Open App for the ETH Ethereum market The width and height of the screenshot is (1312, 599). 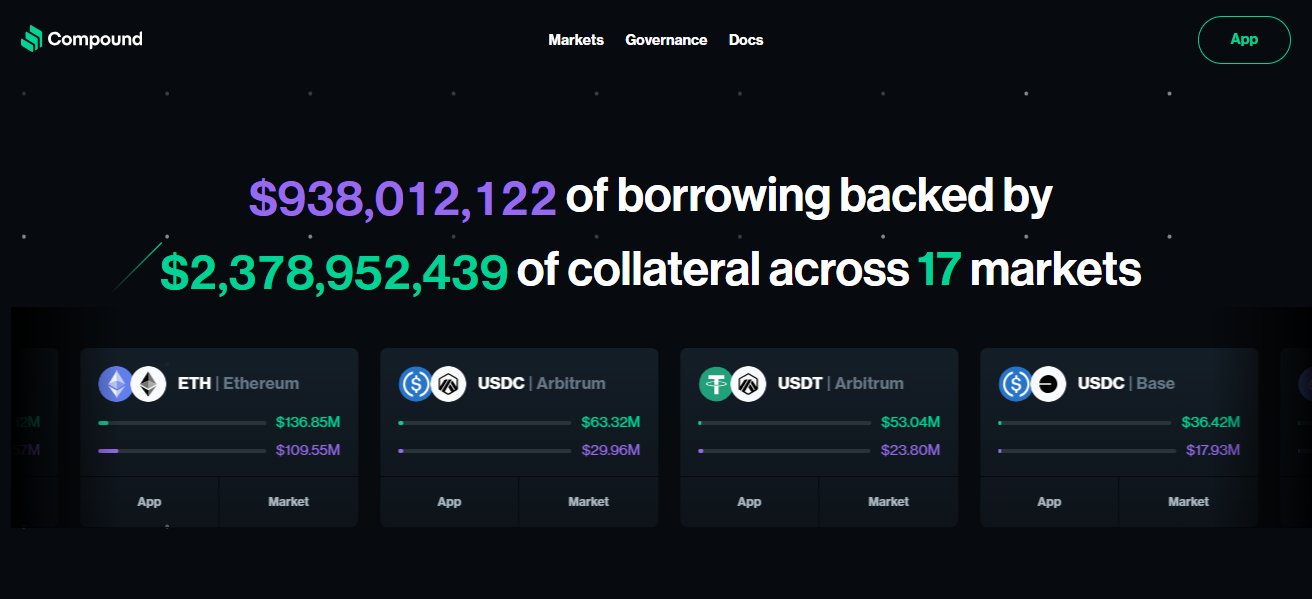click(x=149, y=502)
